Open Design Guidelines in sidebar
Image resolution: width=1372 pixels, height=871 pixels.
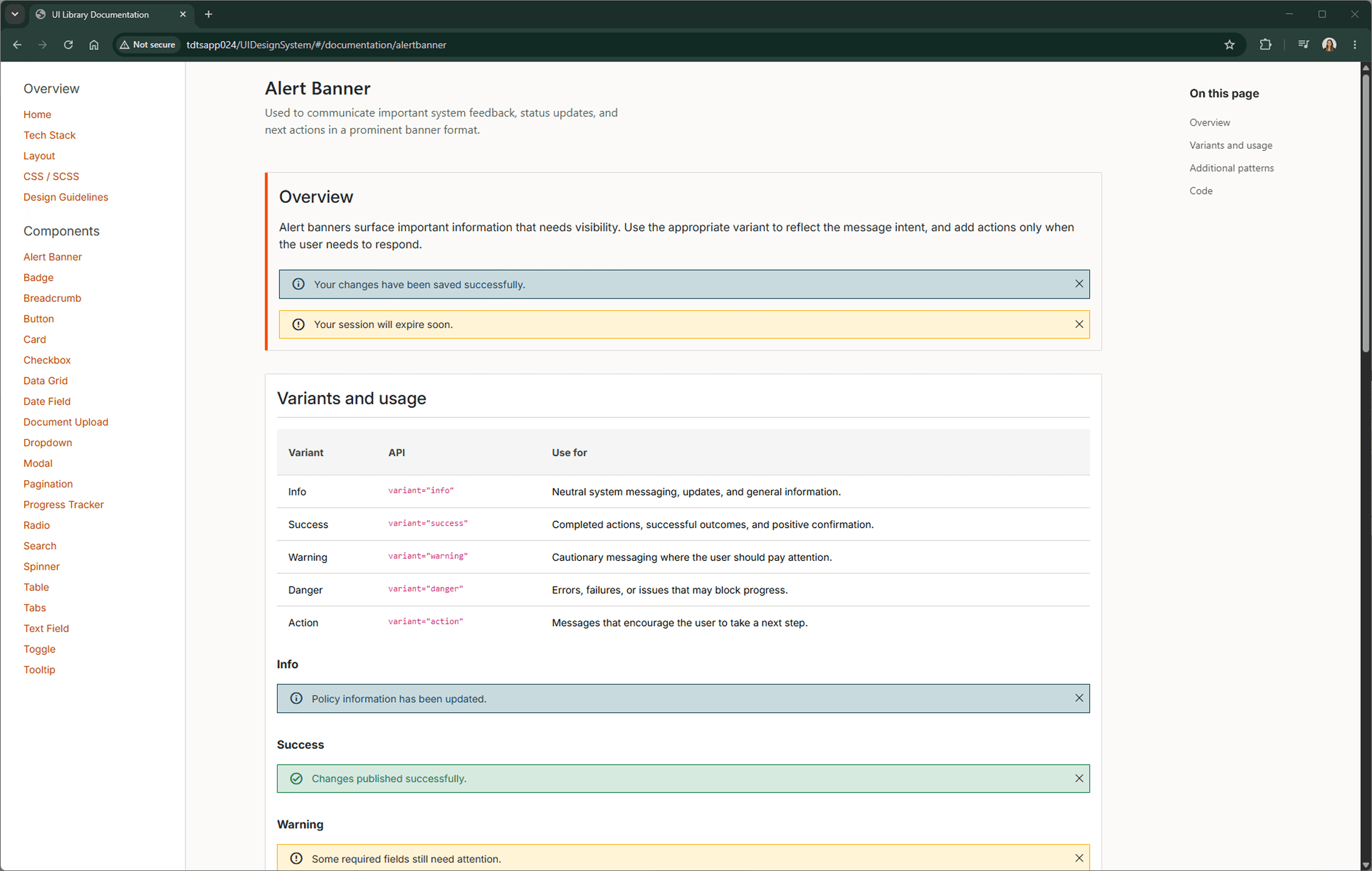(x=66, y=196)
